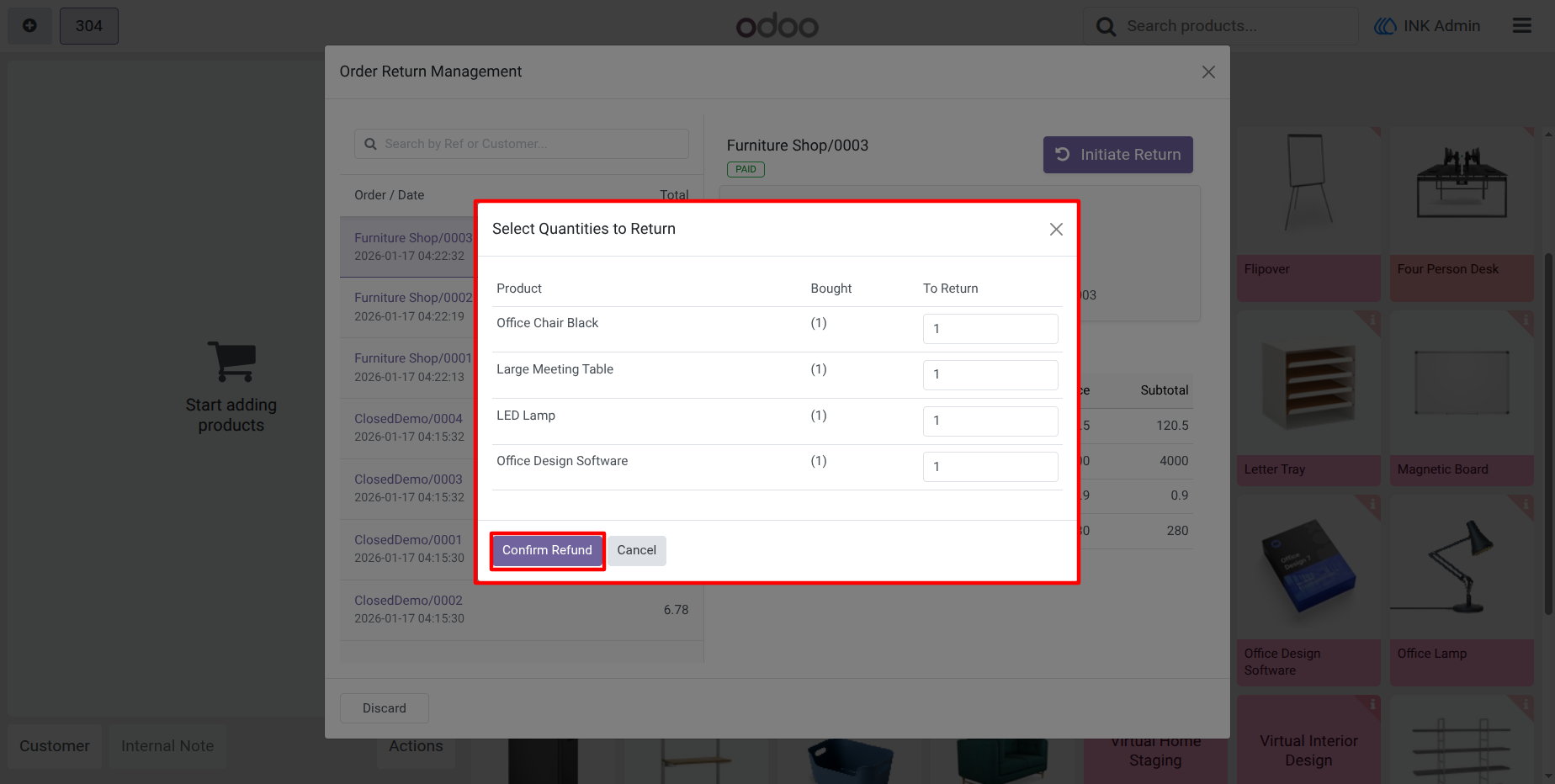Edit return quantity for Large Meeting Table
1555x784 pixels.
click(990, 375)
